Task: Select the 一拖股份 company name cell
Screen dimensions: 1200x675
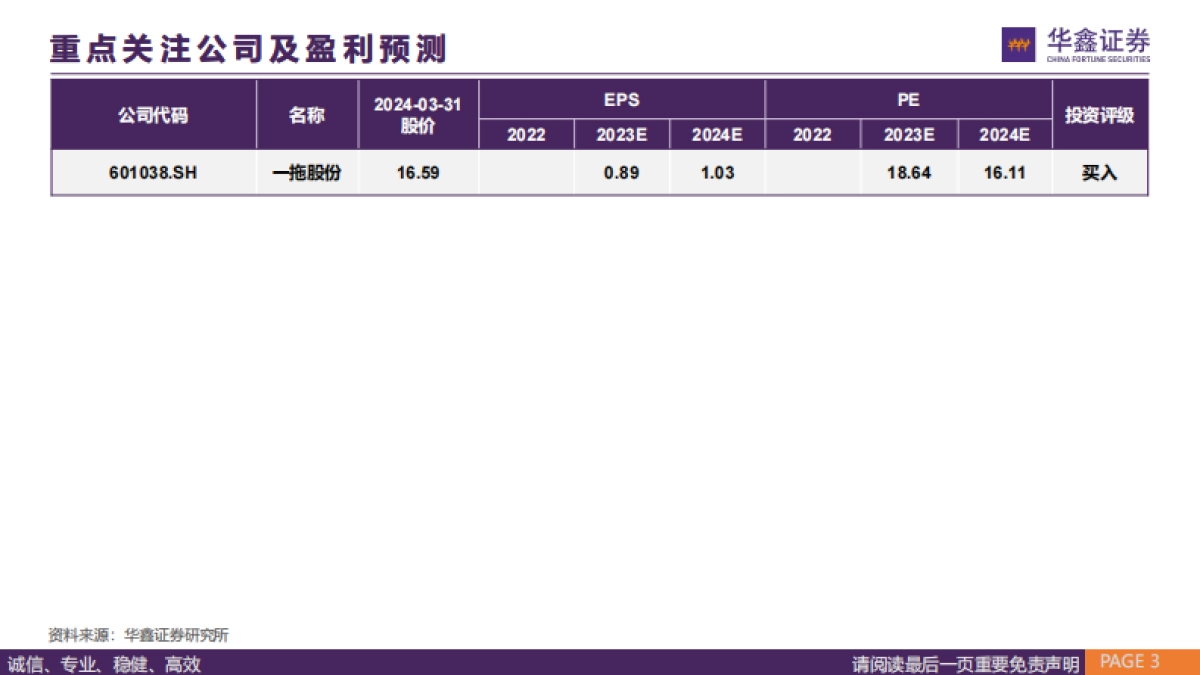Action: pos(309,172)
